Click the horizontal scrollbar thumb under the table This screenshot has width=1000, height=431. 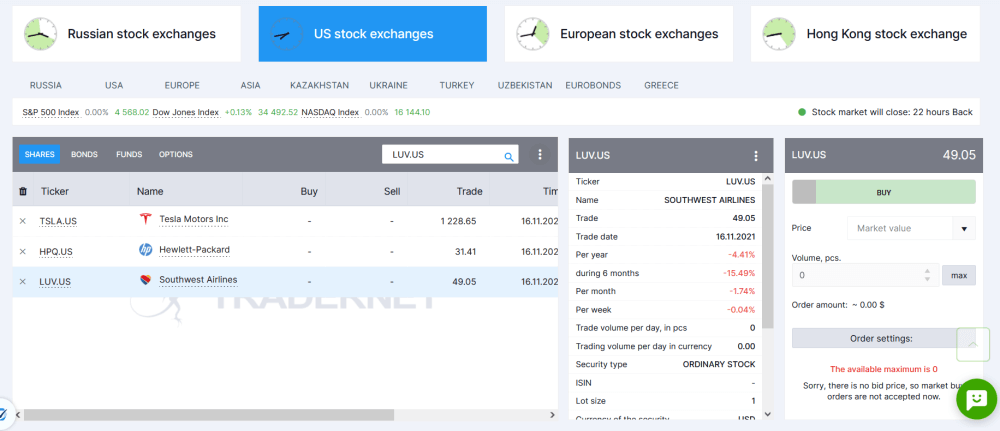[209, 415]
